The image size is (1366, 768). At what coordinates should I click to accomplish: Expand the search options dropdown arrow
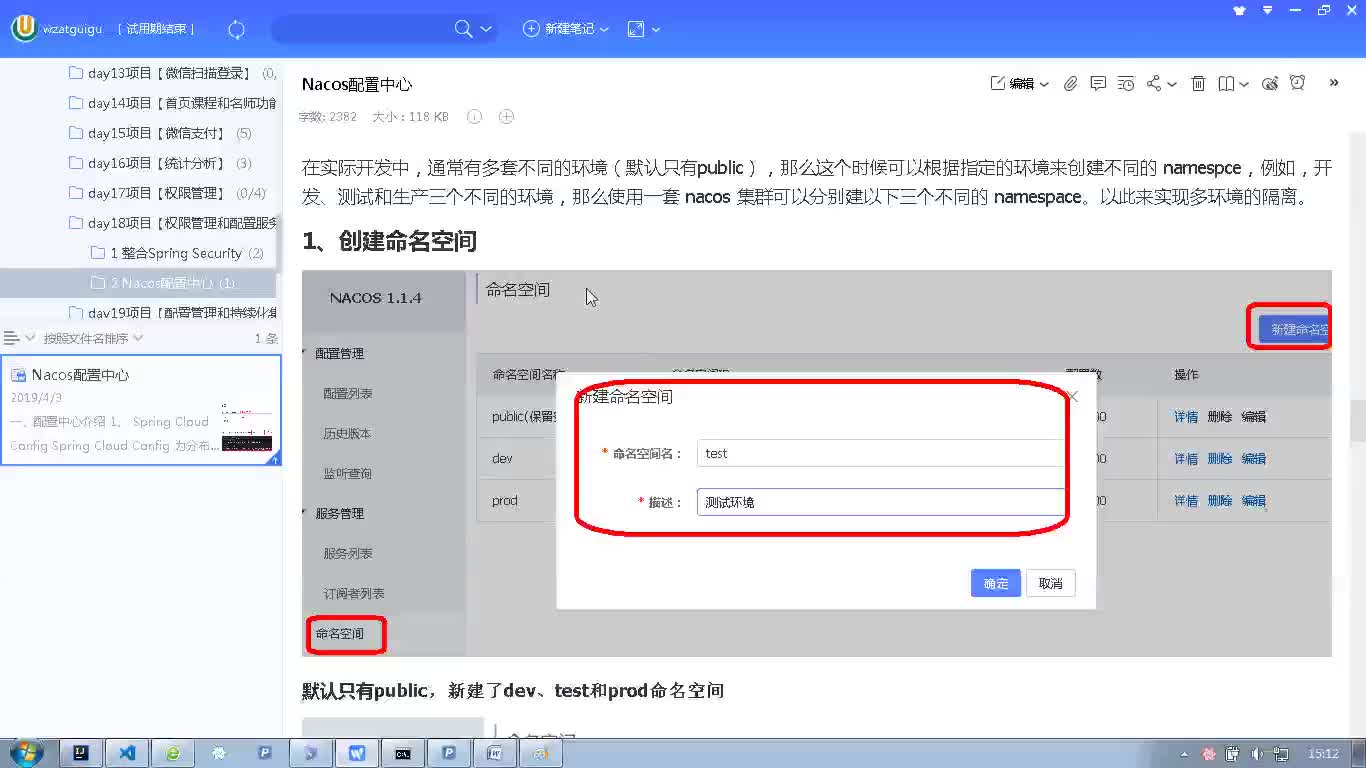tap(486, 30)
